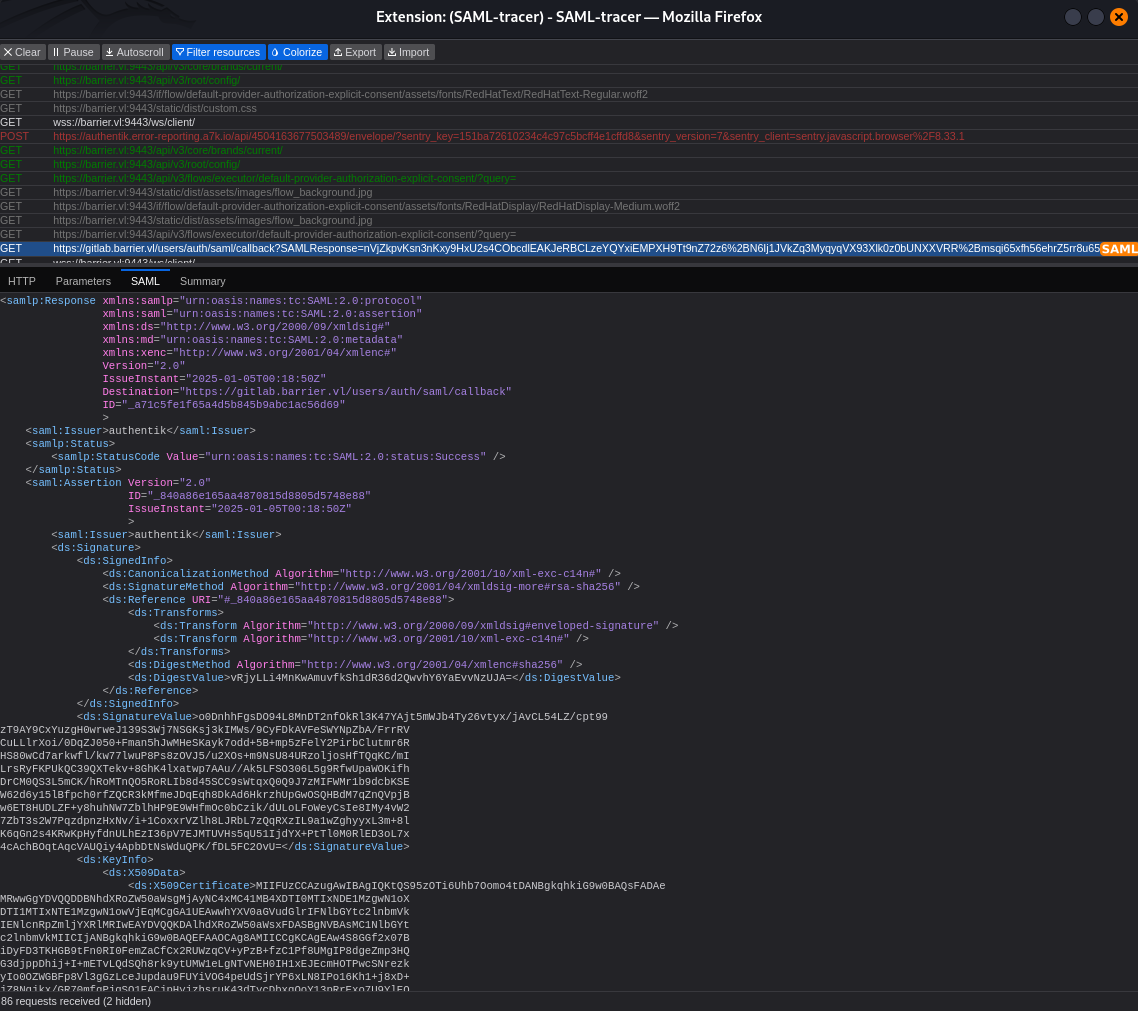This screenshot has width=1138, height=1011.
Task: Toggle the Colorize option
Action: click(297, 52)
